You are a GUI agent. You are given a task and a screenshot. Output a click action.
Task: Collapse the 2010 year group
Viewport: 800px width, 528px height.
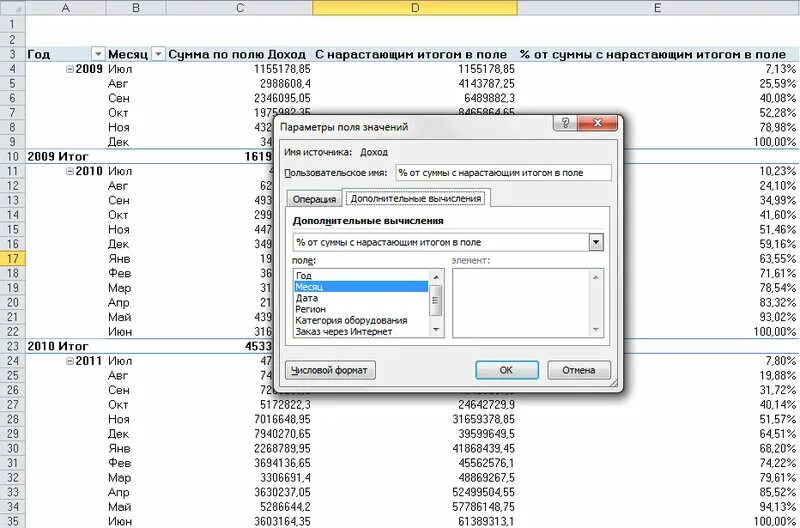(x=70, y=171)
